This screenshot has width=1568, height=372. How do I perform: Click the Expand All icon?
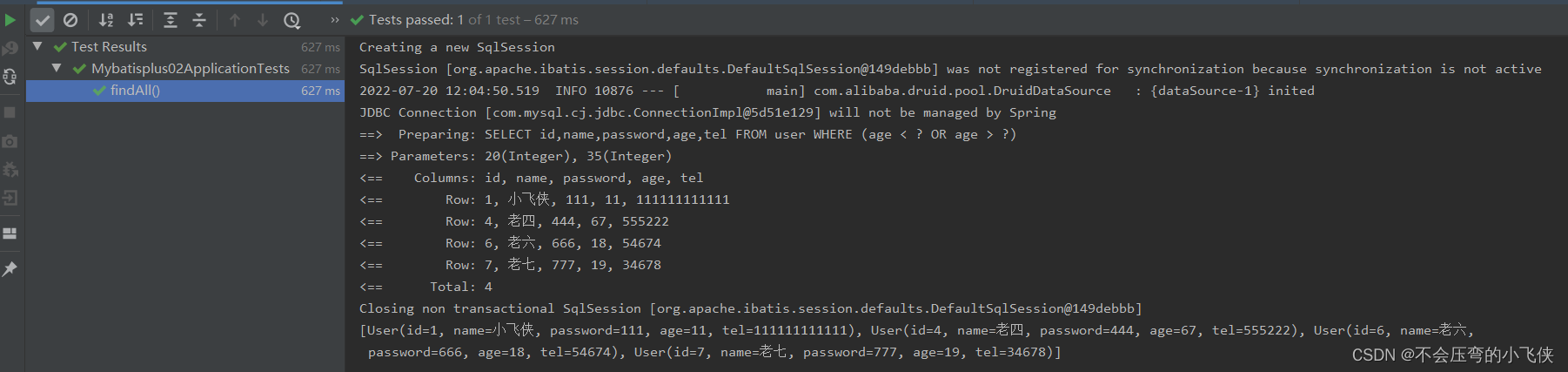pos(171,19)
